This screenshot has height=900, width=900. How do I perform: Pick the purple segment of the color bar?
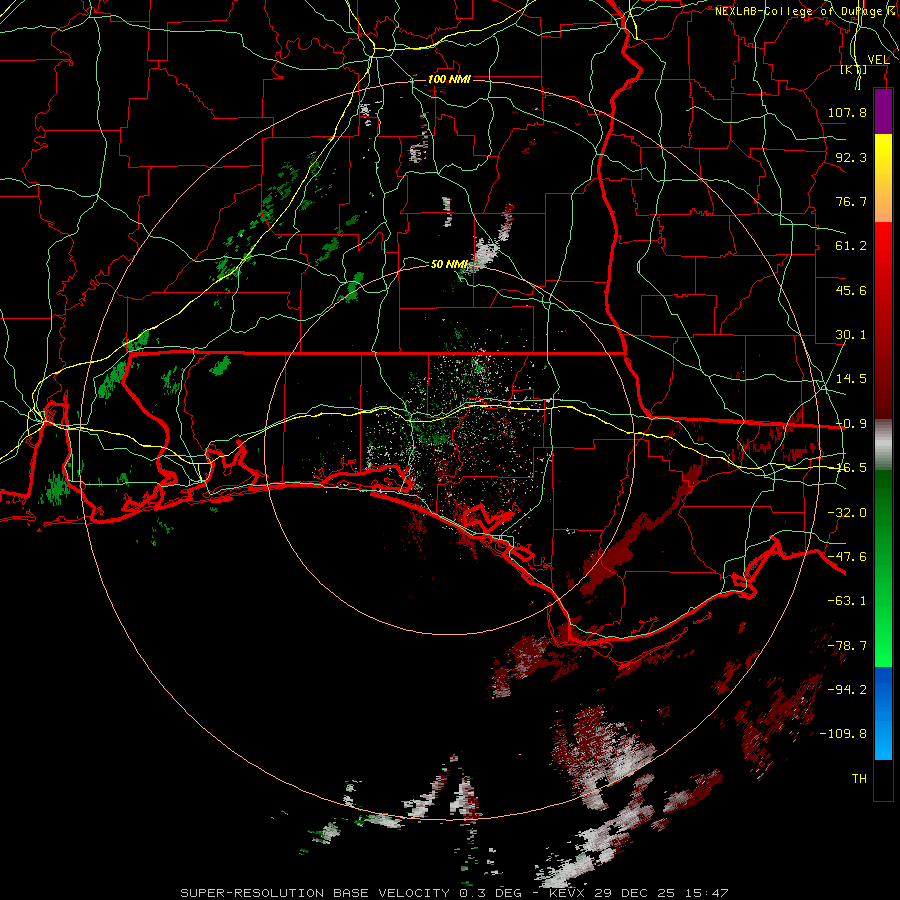[883, 111]
